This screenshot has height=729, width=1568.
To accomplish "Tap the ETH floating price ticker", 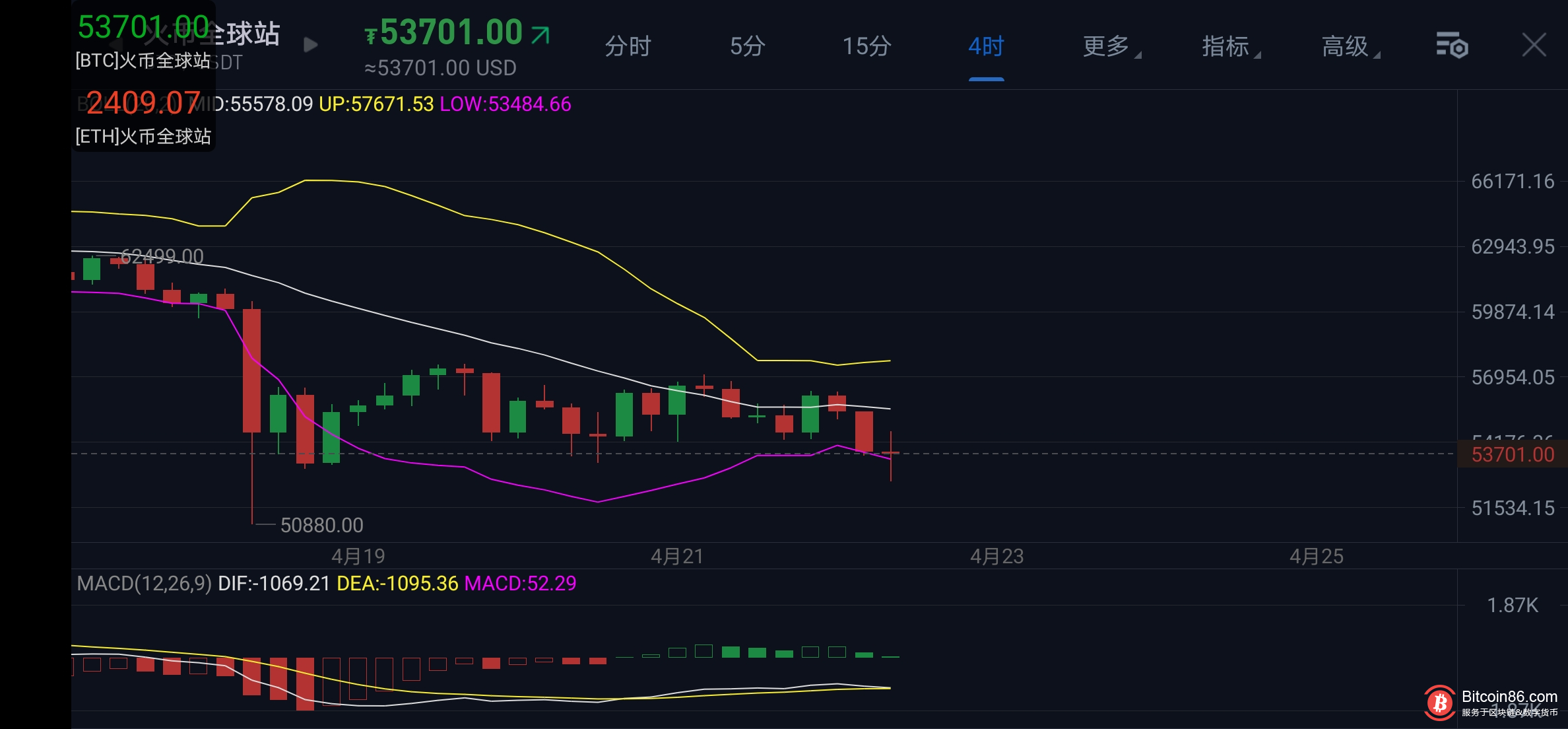I will (x=143, y=117).
